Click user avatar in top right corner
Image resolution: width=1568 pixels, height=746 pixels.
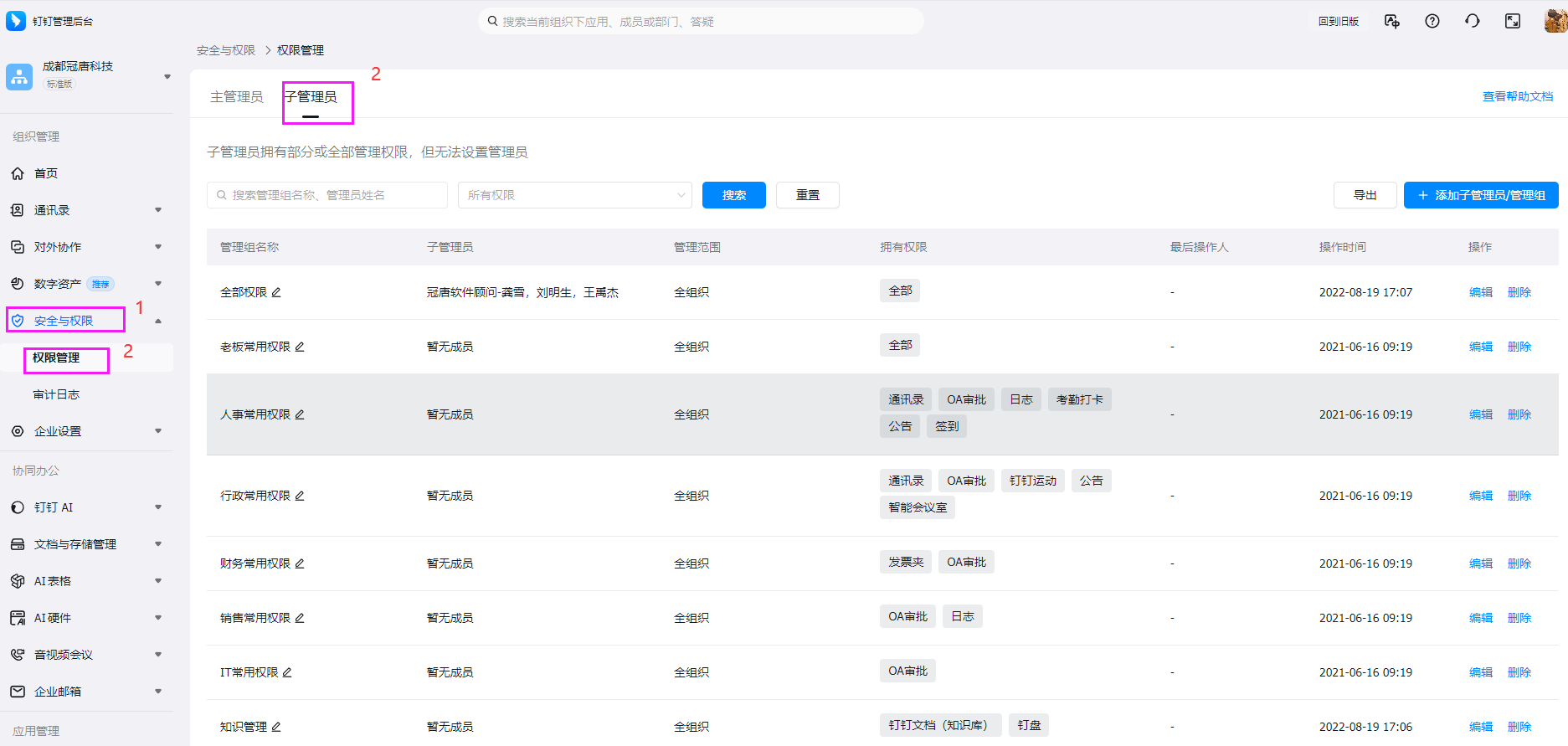pyautogui.click(x=1555, y=21)
